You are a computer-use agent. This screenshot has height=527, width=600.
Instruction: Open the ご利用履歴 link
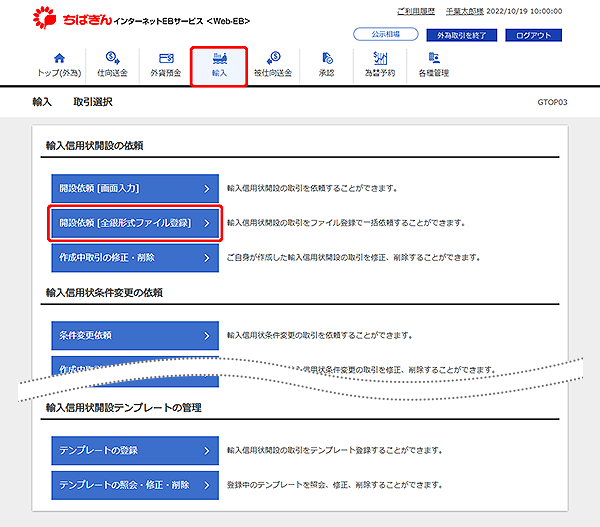[416, 11]
